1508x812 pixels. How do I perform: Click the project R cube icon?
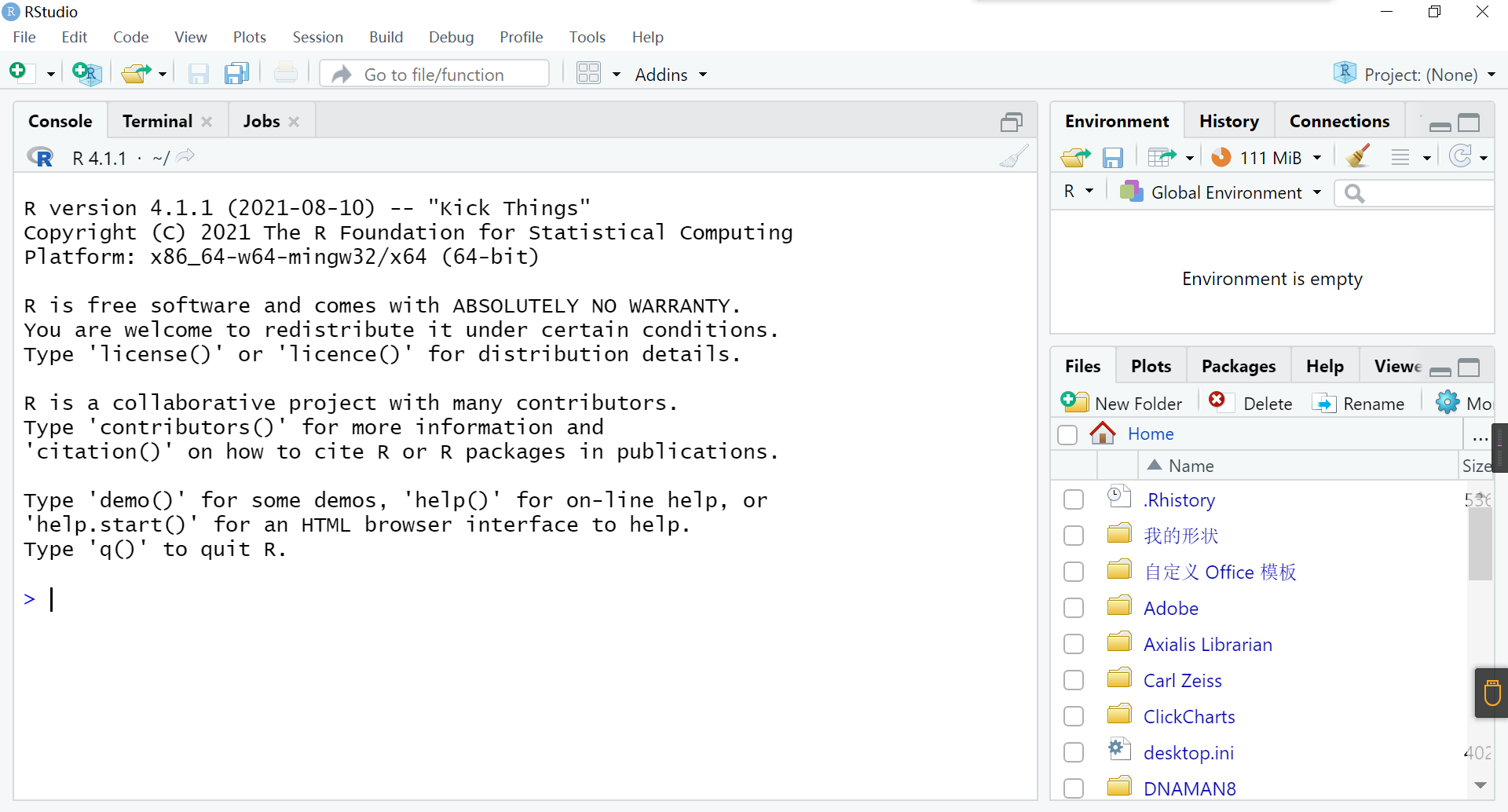(1345, 73)
